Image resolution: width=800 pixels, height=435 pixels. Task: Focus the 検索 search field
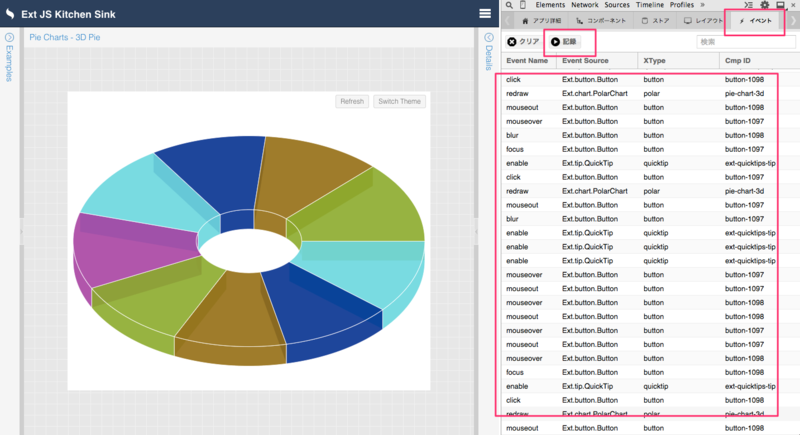point(745,42)
